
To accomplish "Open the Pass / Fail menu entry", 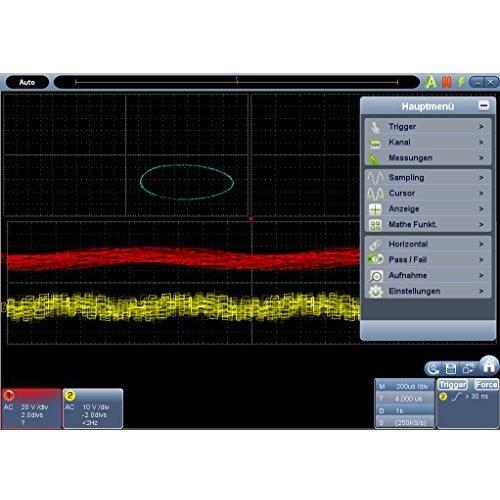I will tap(428, 260).
